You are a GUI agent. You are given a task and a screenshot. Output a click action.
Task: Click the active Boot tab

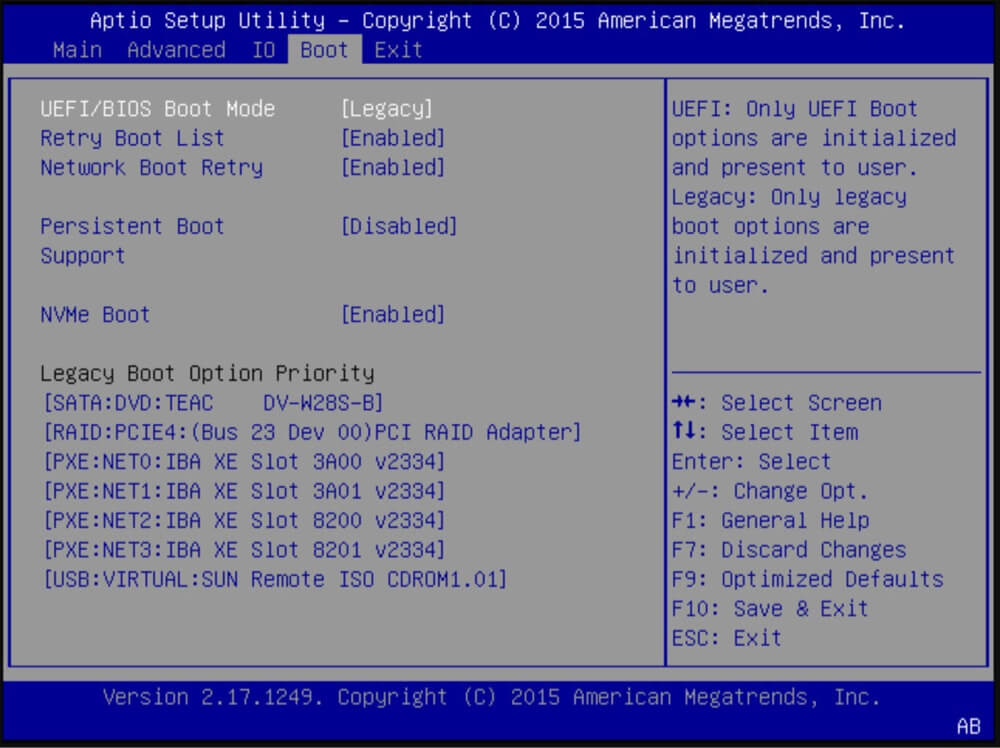click(x=323, y=50)
